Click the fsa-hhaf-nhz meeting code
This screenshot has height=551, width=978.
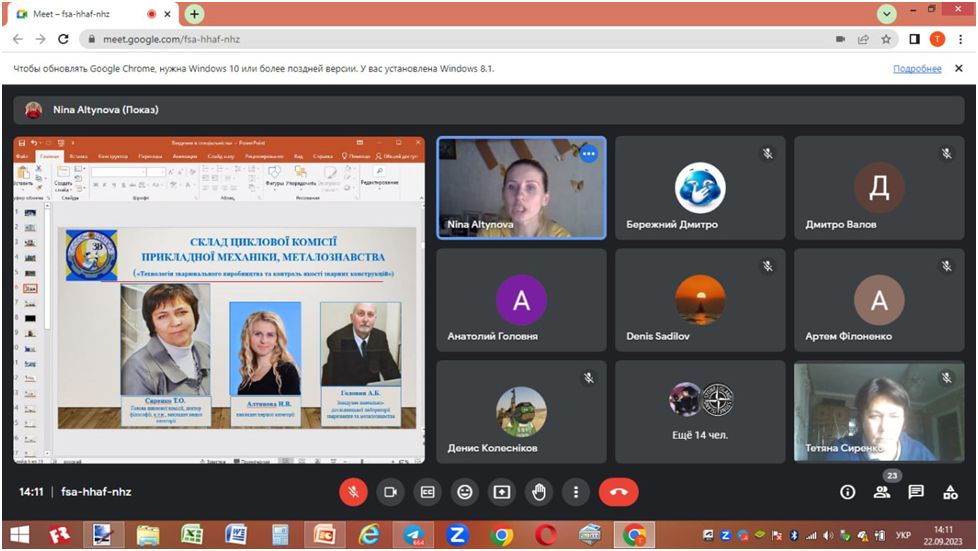tap(96, 492)
